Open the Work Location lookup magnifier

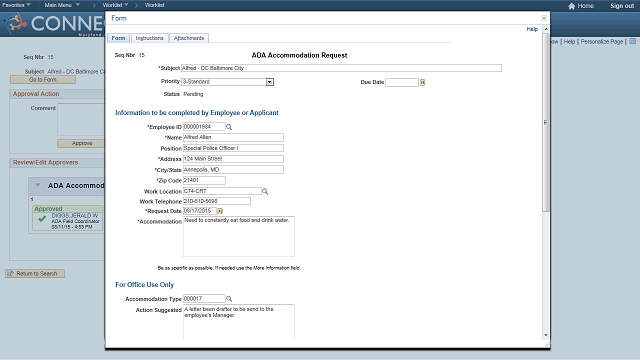(x=265, y=191)
